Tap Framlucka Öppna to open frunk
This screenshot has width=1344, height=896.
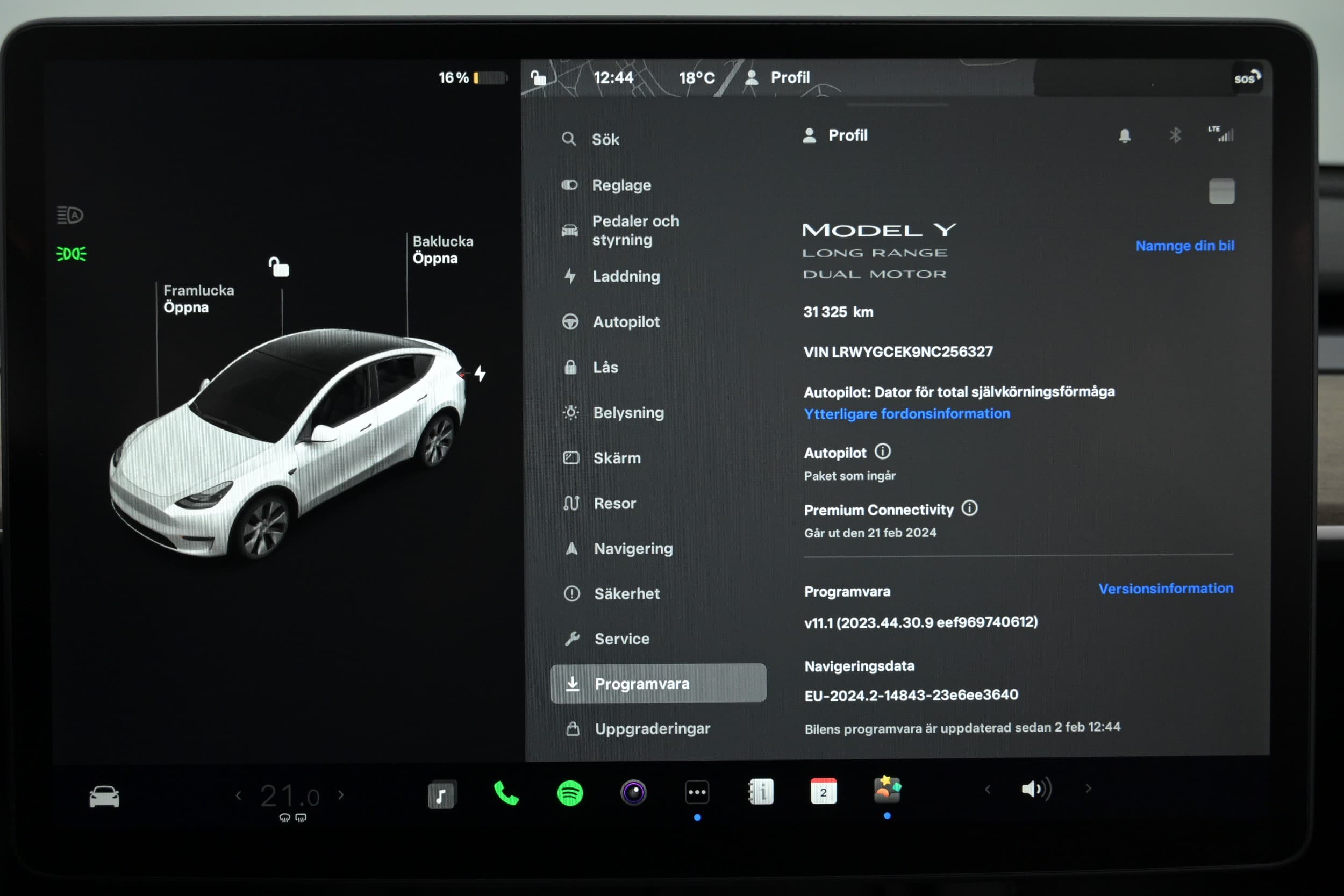[x=198, y=298]
